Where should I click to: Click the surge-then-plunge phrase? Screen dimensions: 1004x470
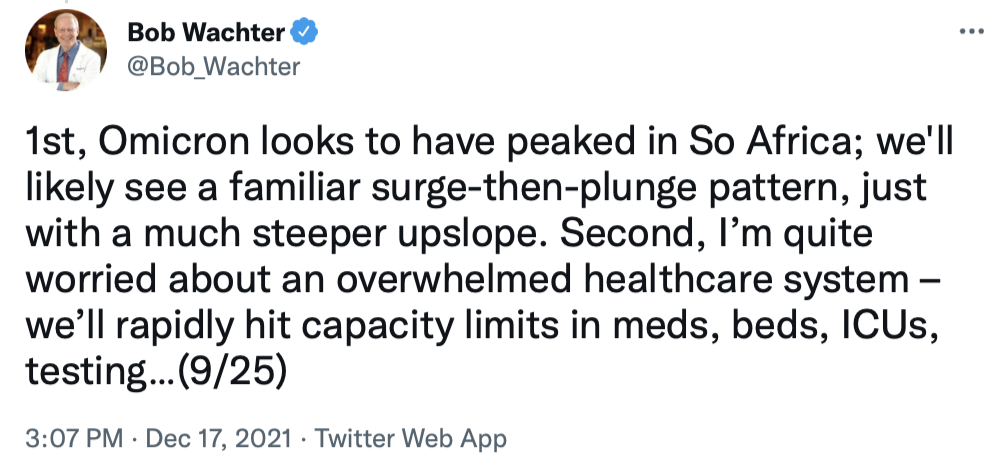(508, 190)
